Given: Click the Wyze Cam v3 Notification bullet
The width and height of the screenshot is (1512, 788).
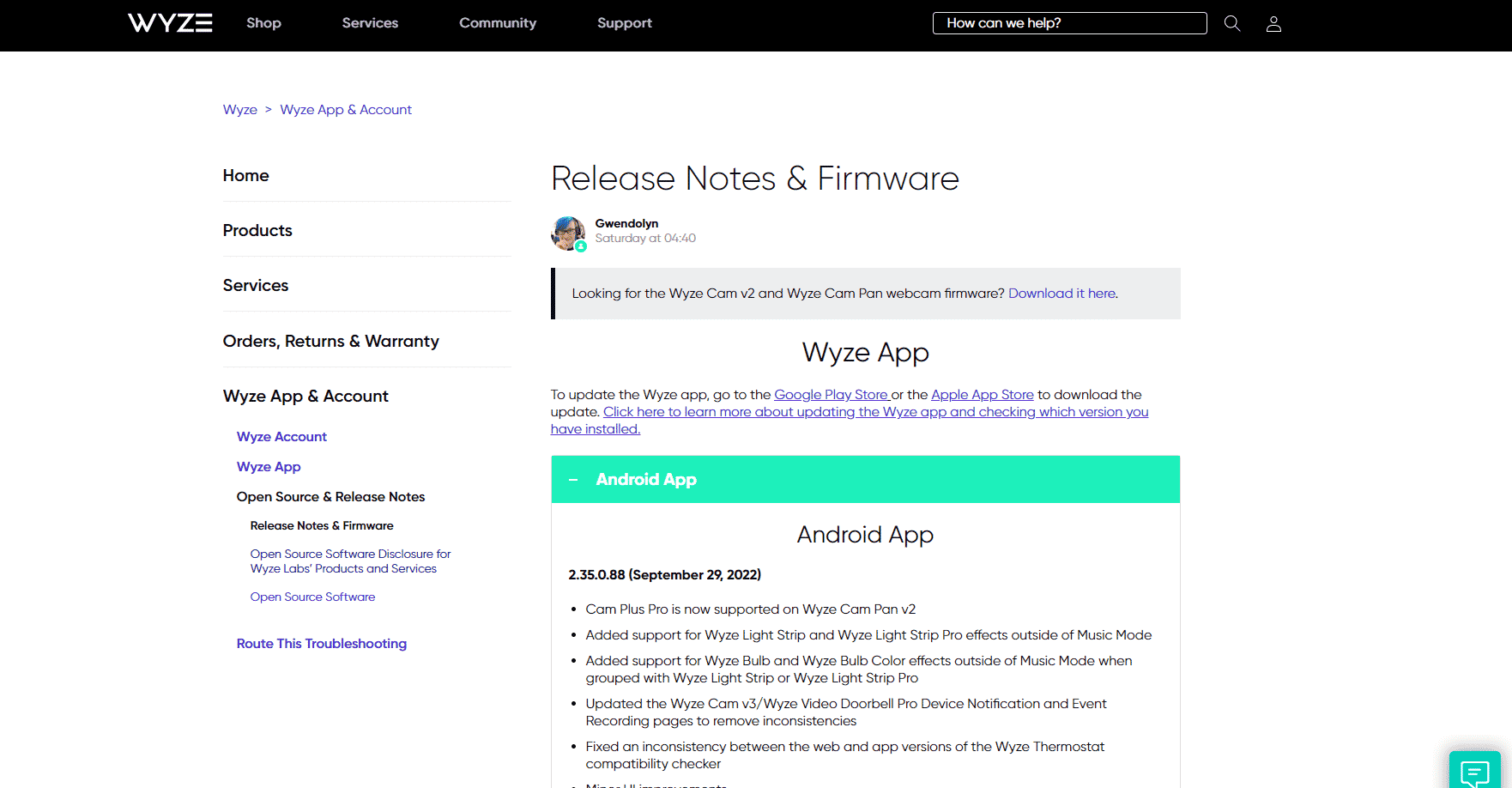Looking at the screenshot, I should point(846,712).
